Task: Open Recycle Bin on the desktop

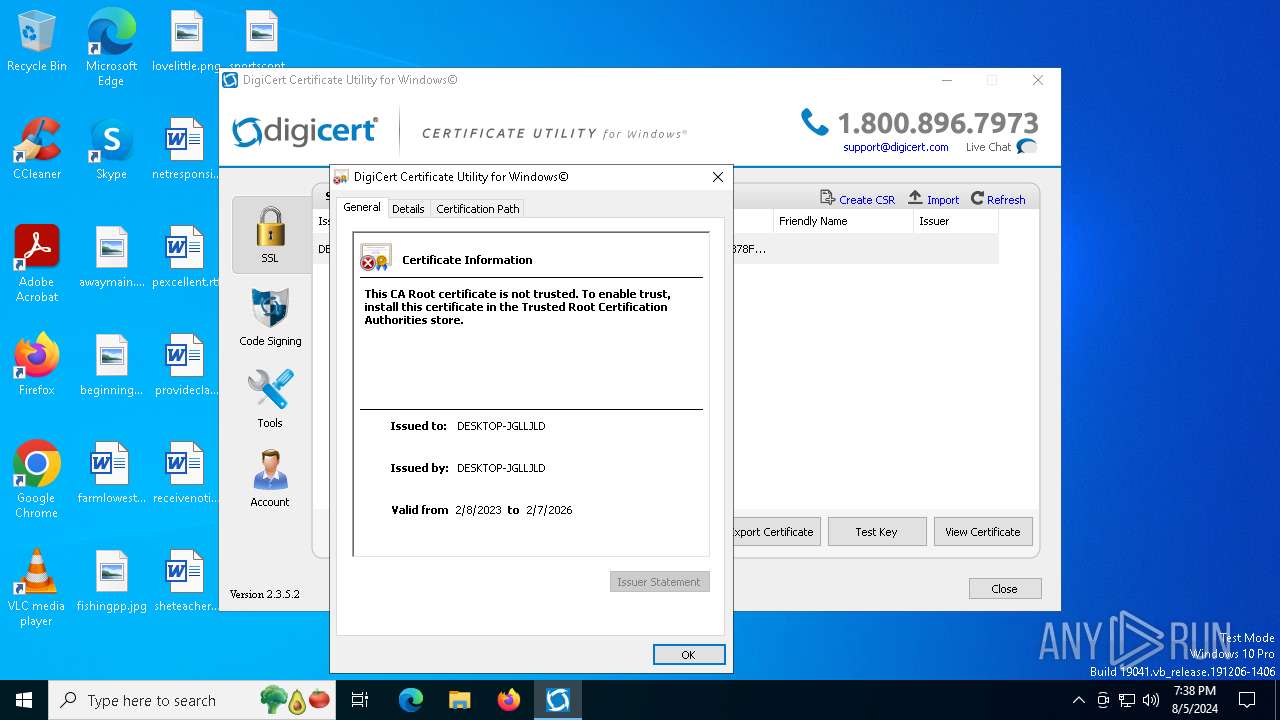Action: pos(37,42)
